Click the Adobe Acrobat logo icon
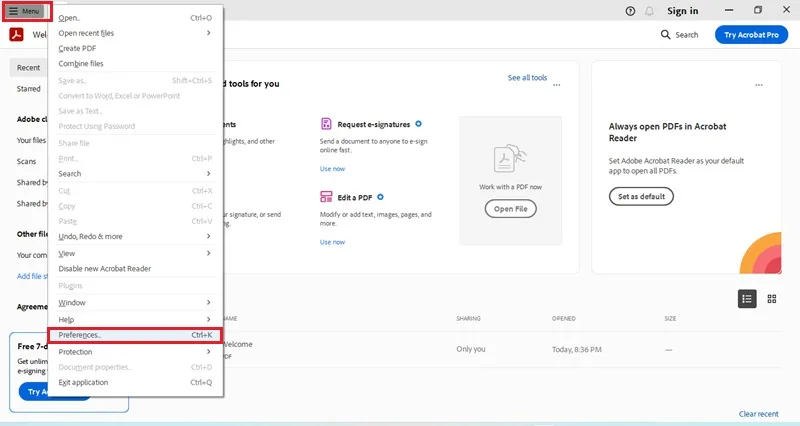 pyautogui.click(x=16, y=35)
